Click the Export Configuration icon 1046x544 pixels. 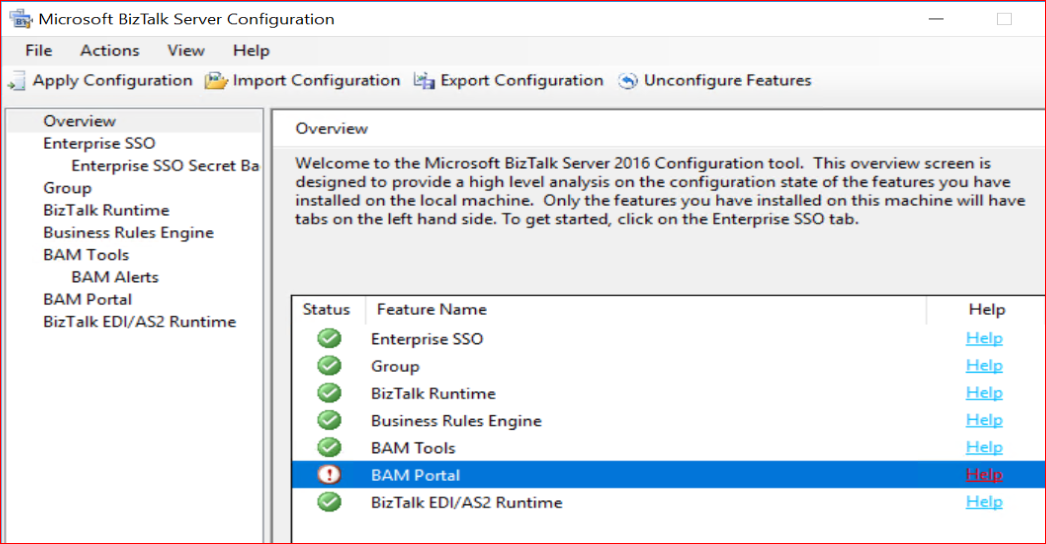pos(424,81)
